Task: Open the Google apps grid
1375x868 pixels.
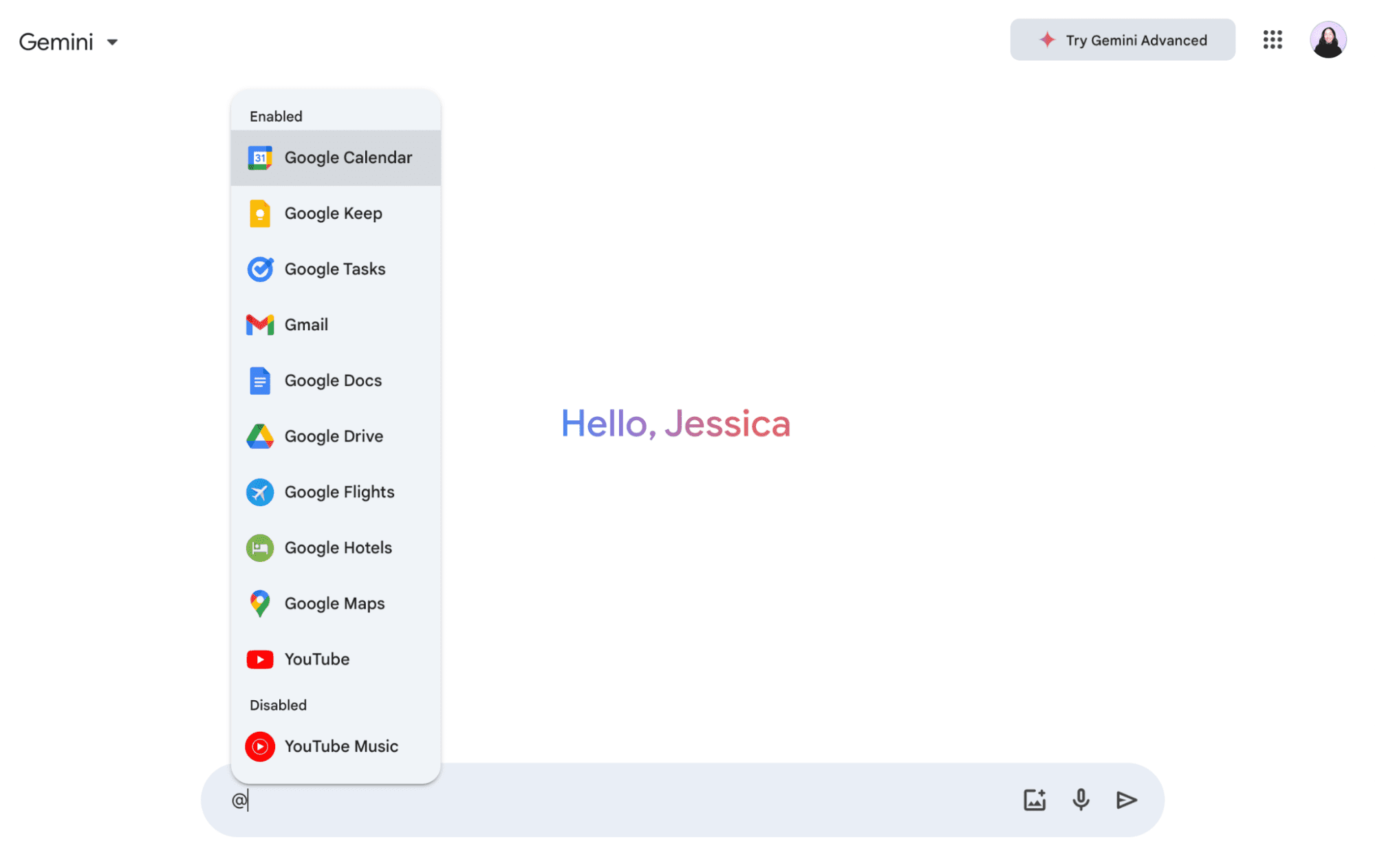Action: click(x=1273, y=40)
